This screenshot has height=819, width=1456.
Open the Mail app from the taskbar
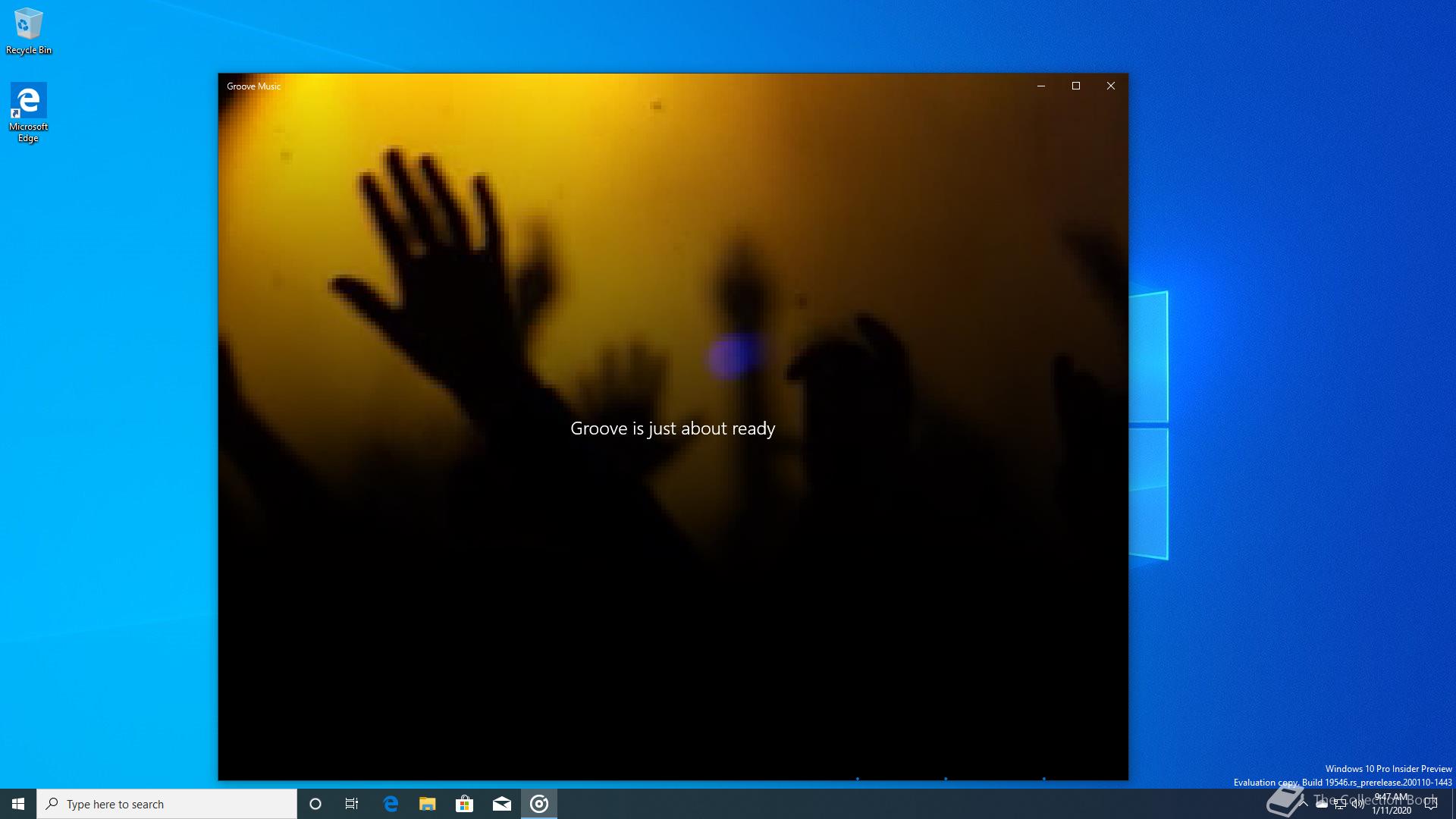pyautogui.click(x=502, y=804)
